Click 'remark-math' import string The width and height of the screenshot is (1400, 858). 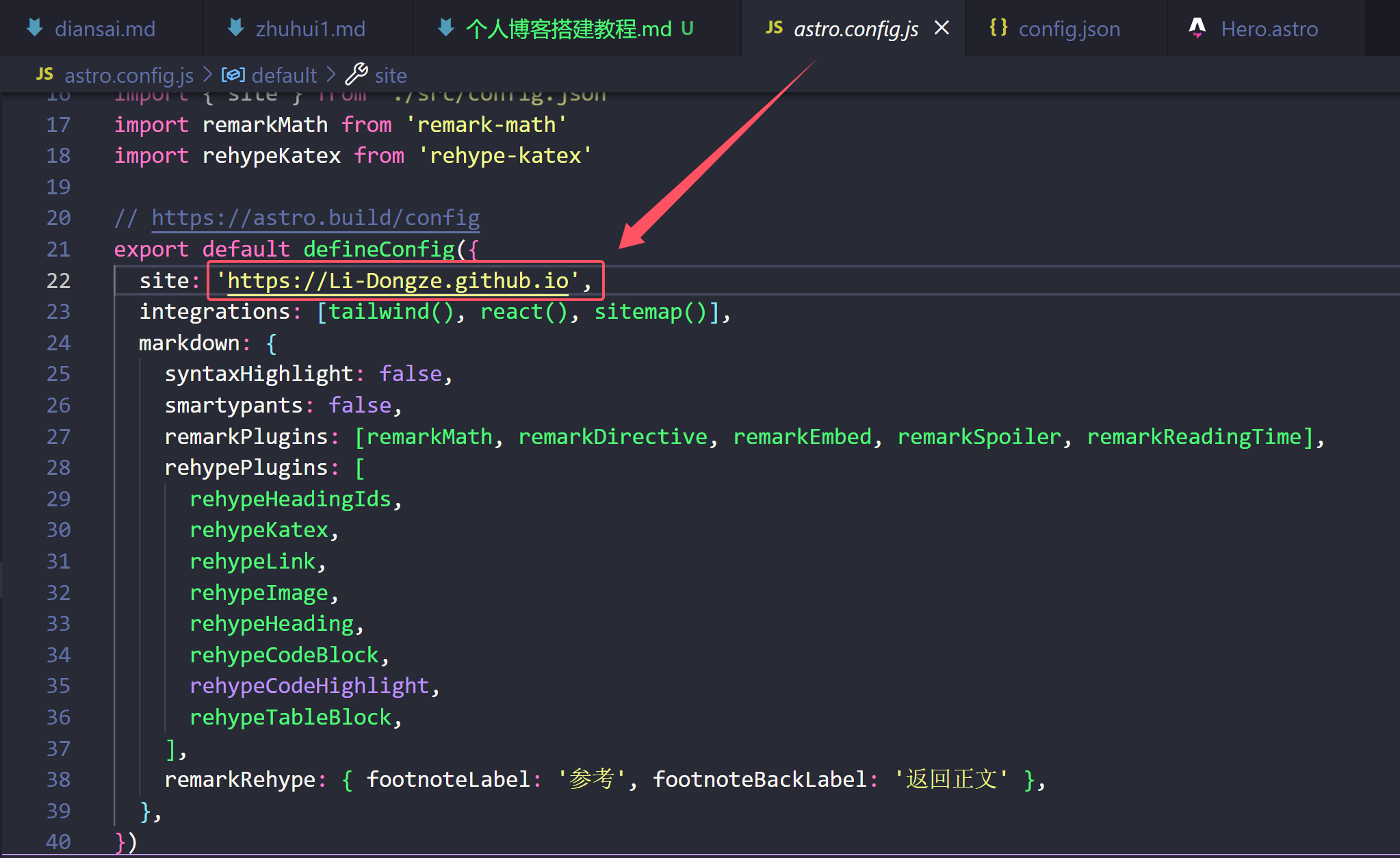pyautogui.click(x=486, y=125)
